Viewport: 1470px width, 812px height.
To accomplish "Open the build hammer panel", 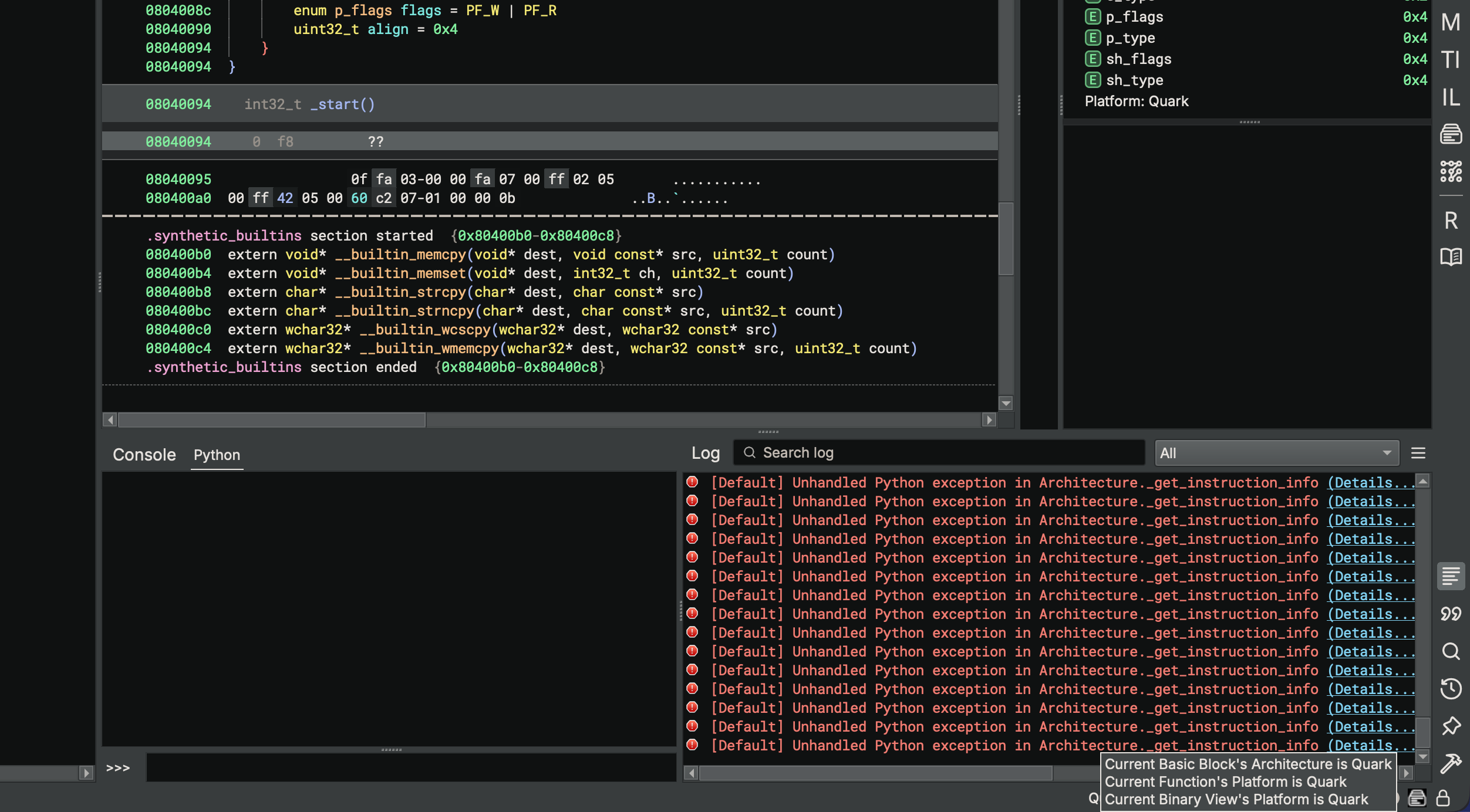I will pos(1451,763).
